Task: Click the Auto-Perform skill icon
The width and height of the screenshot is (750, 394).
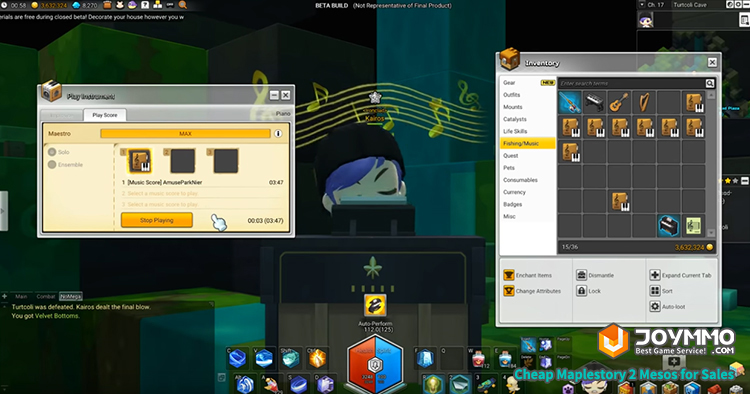Action: [375, 306]
